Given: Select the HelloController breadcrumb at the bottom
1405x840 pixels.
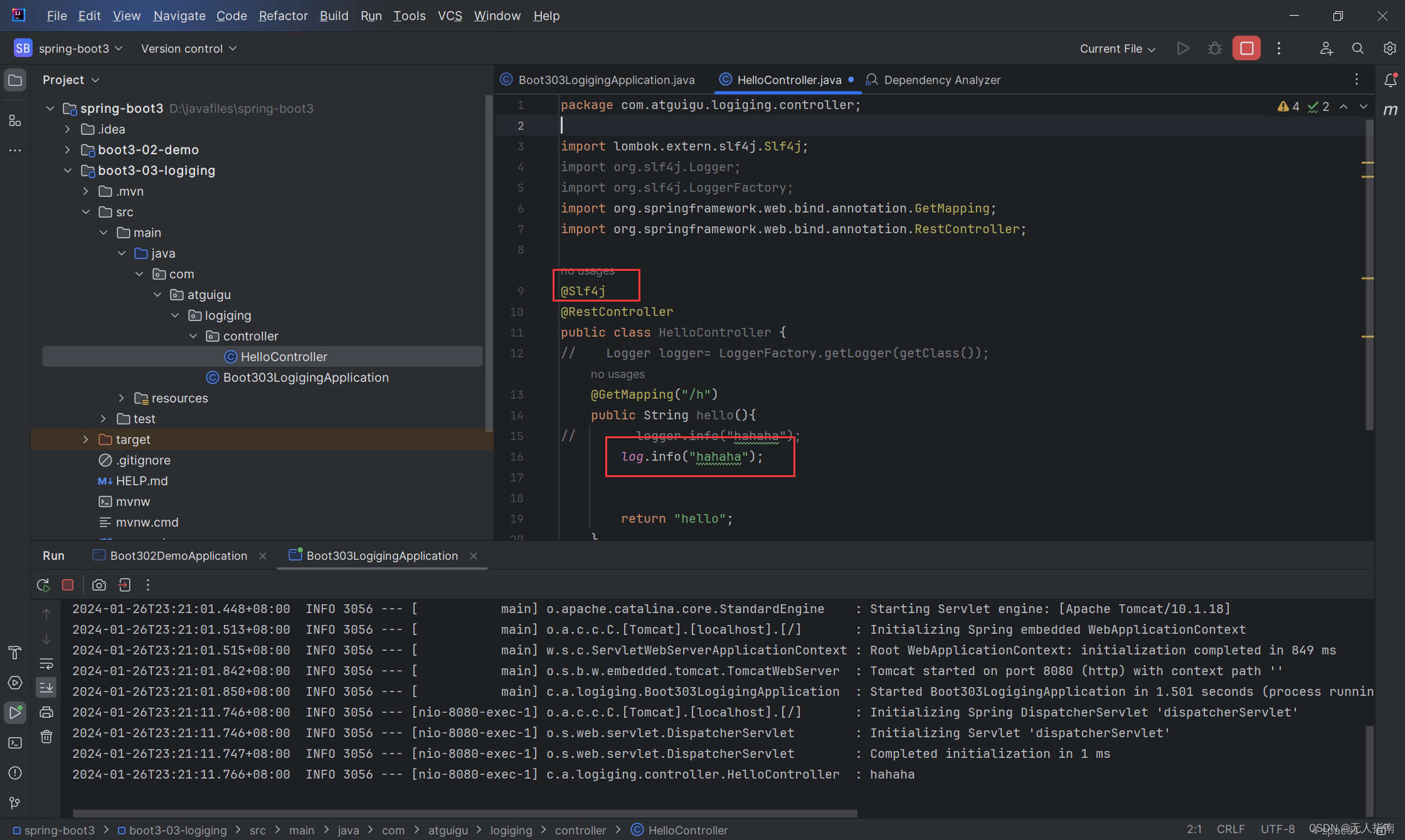Looking at the screenshot, I should [687, 830].
